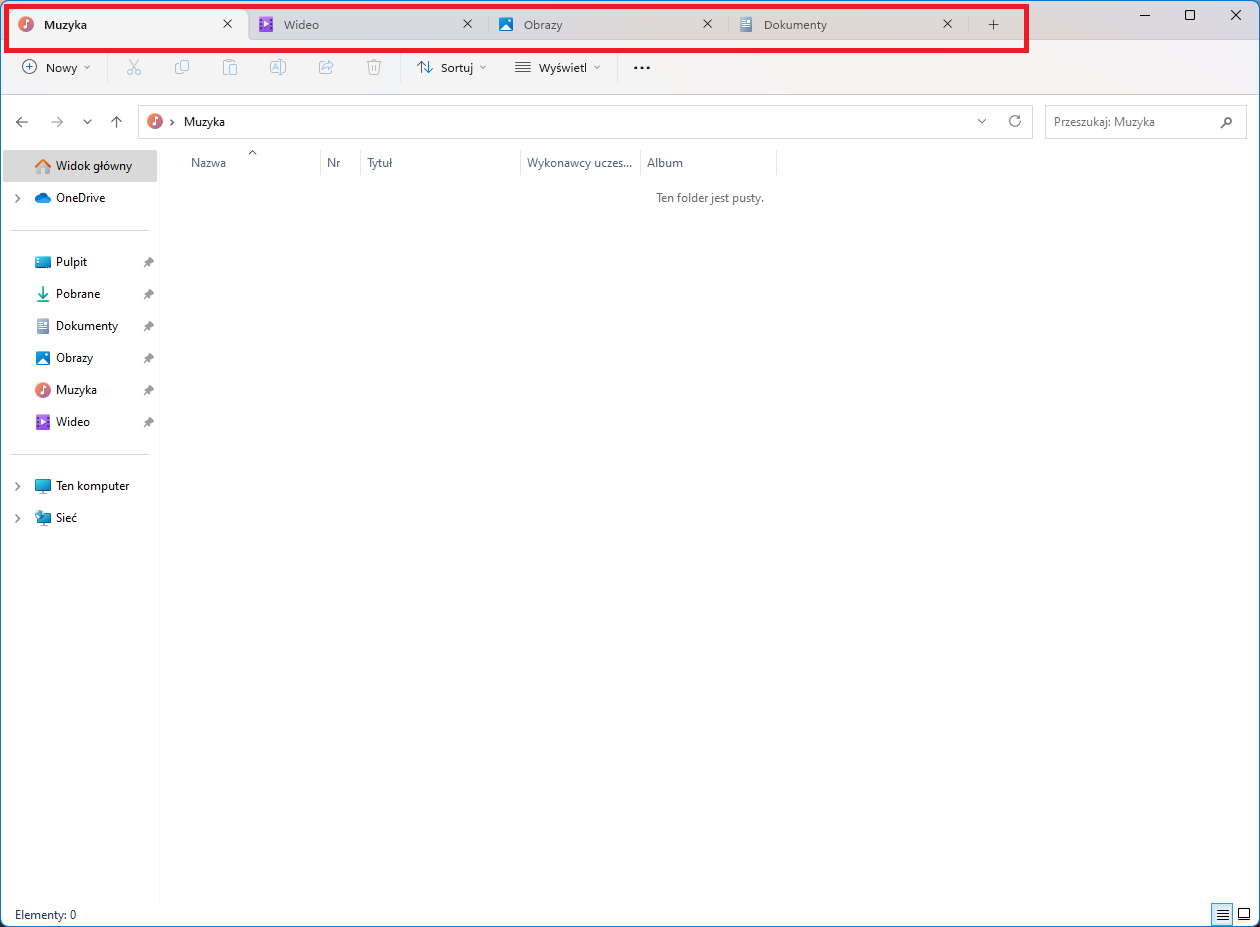Click the Nowy button

click(x=56, y=67)
